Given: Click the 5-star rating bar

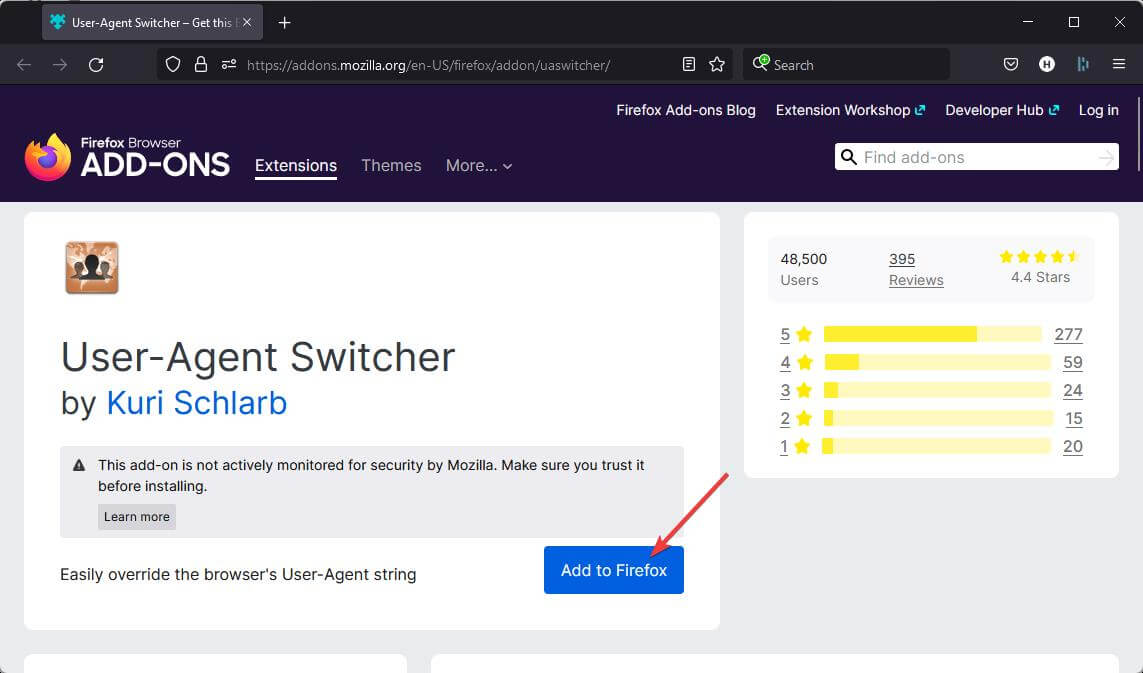Looking at the screenshot, I should (x=932, y=334).
